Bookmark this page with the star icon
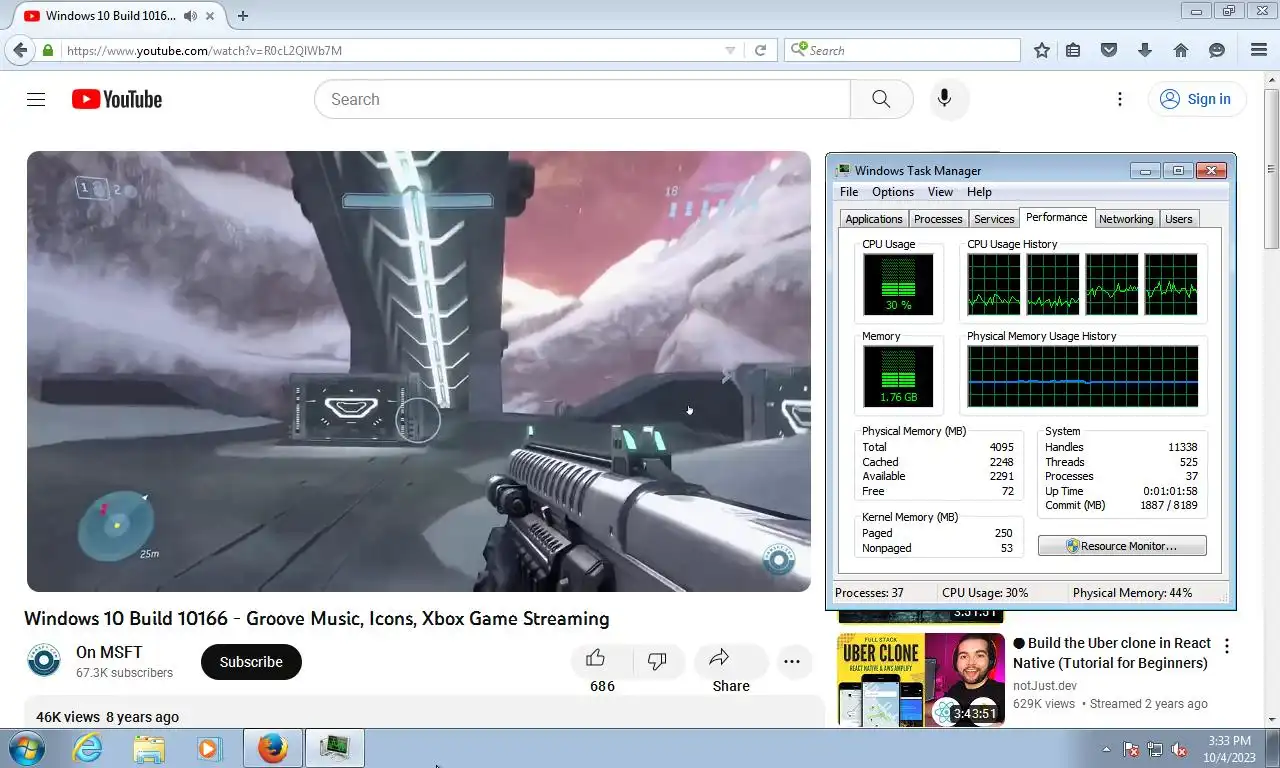Image resolution: width=1280 pixels, height=768 pixels. (x=1042, y=50)
